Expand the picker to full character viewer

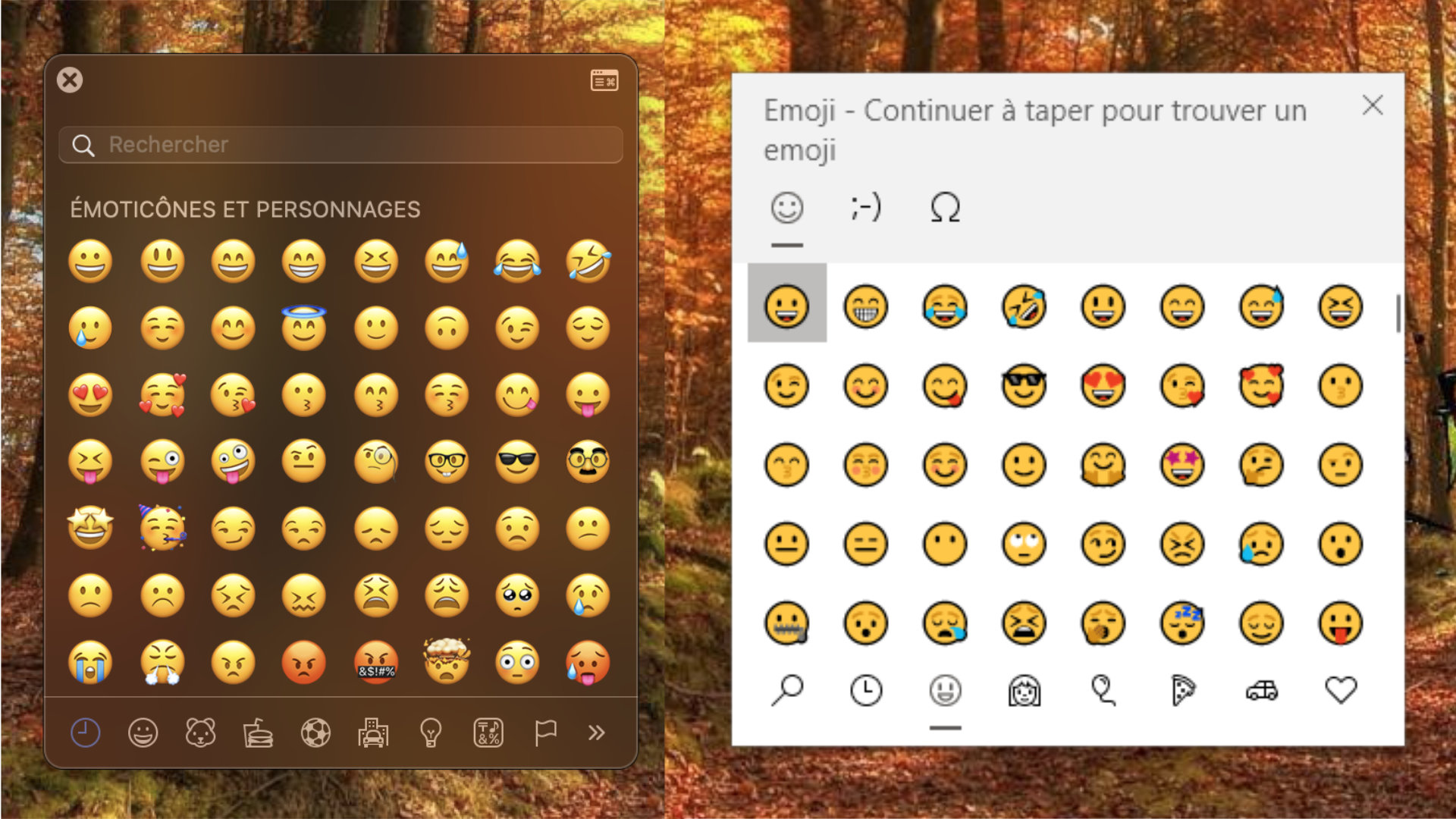[x=603, y=80]
